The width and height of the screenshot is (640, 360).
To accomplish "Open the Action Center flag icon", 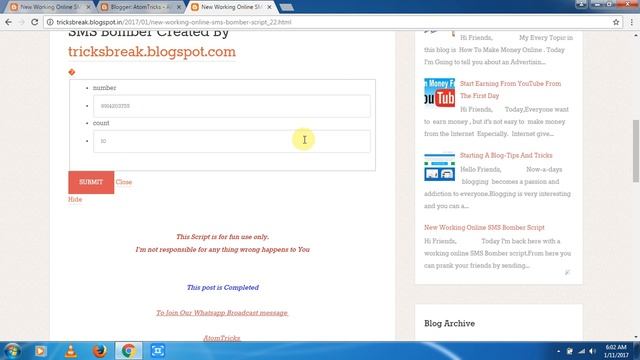I will tap(569, 351).
